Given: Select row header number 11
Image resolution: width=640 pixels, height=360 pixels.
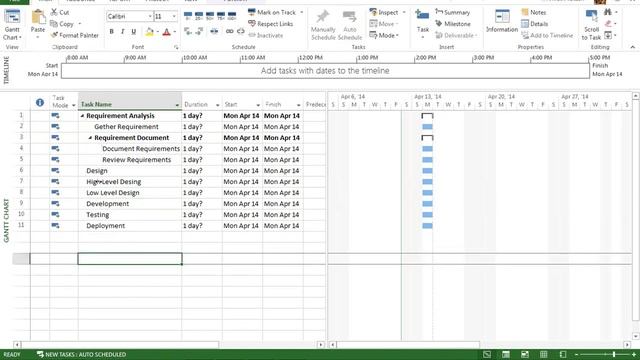Looking at the screenshot, I should [21, 225].
